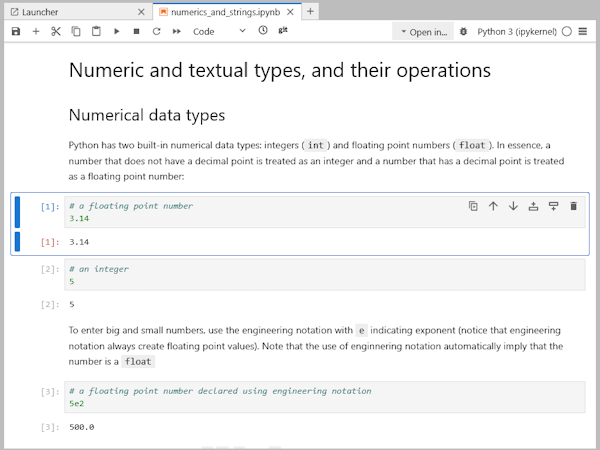Restart the kernel with the circular arrow icon
Image resolution: width=600 pixels, height=450 pixels.
(156, 31)
